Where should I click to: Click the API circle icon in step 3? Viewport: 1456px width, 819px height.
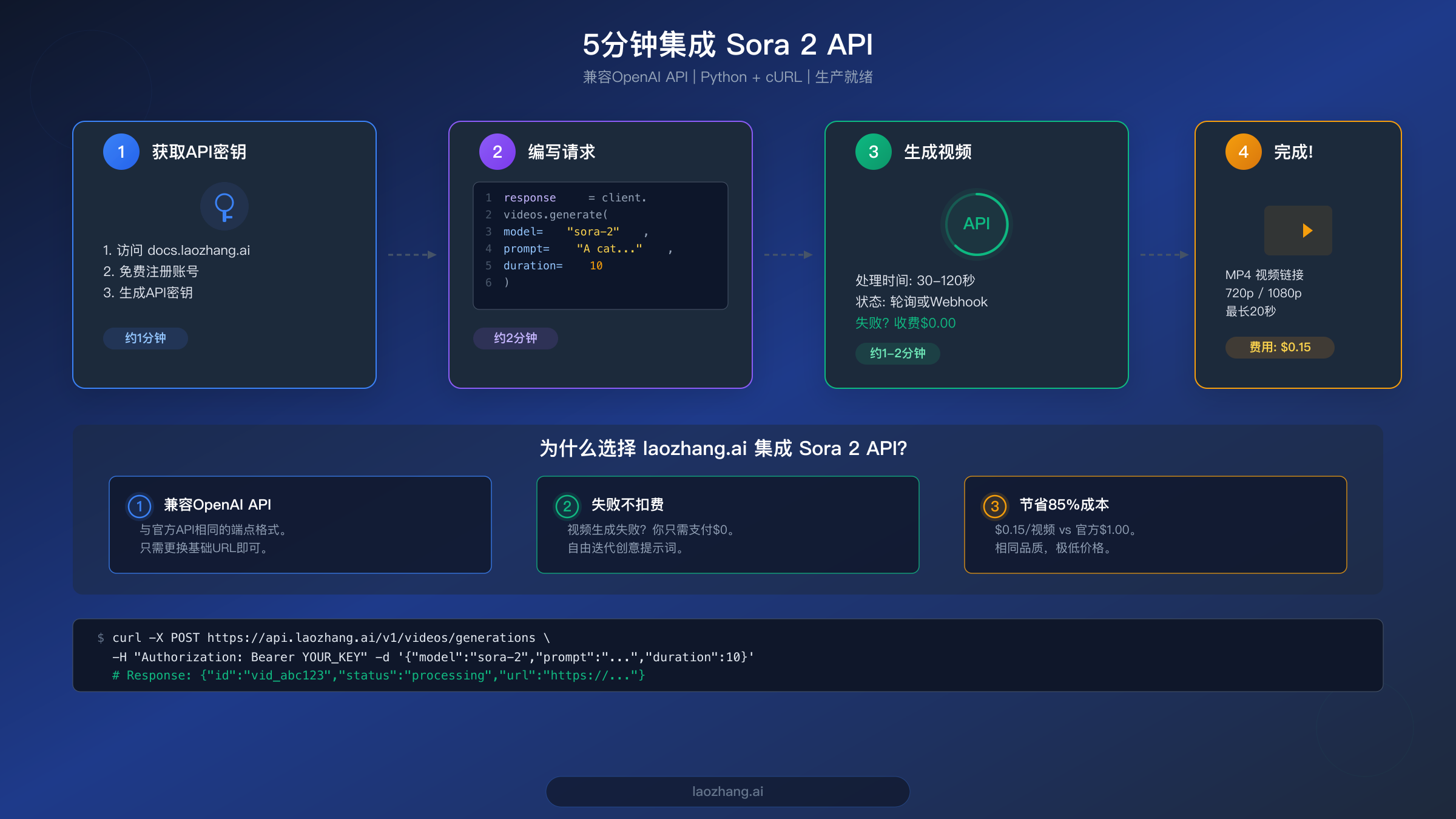coord(976,224)
